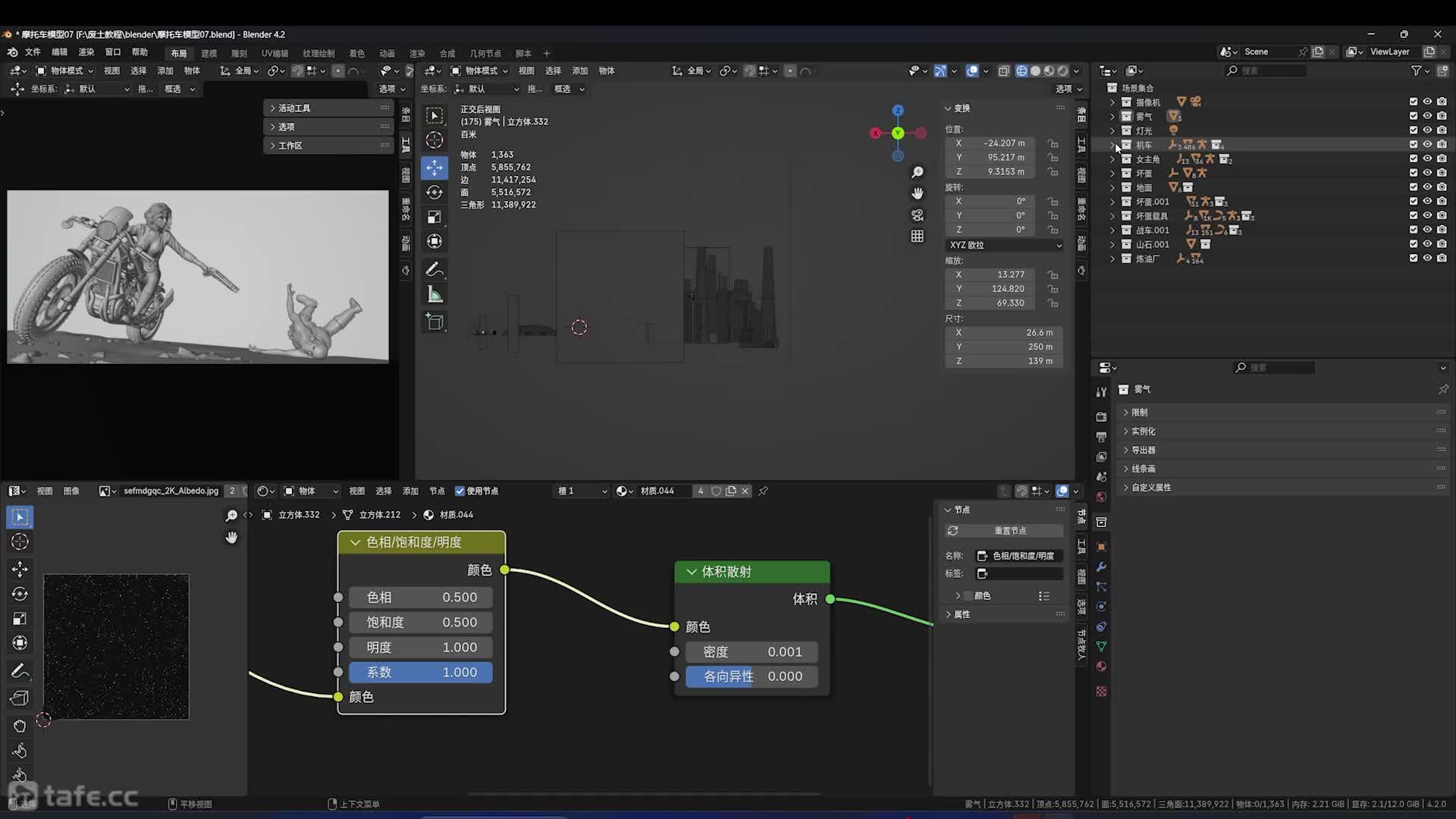Screen dimensions: 1456x819
Task: Lock the X location value
Action: click(x=1053, y=143)
